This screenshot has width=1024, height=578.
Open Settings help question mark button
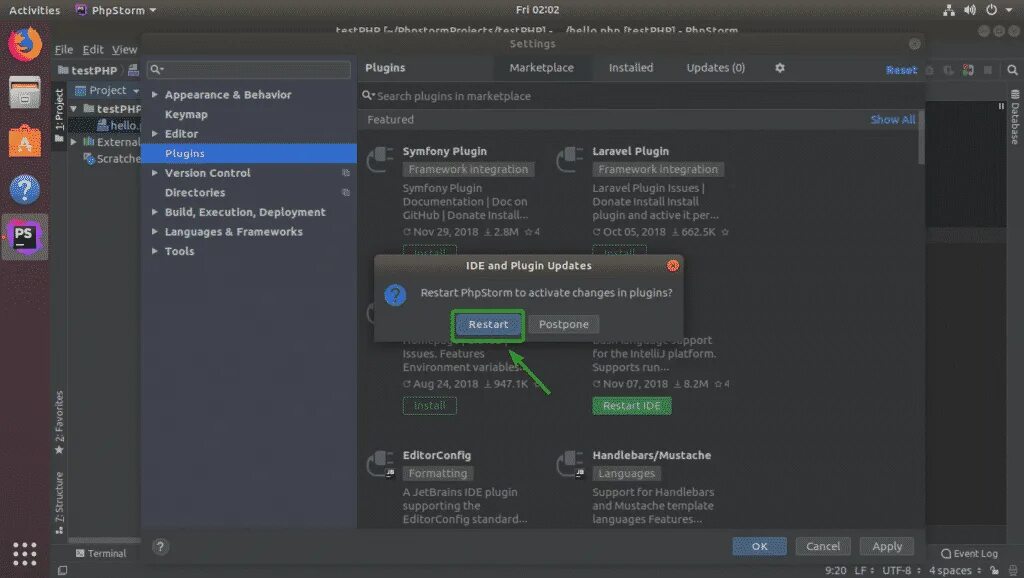pyautogui.click(x=160, y=547)
